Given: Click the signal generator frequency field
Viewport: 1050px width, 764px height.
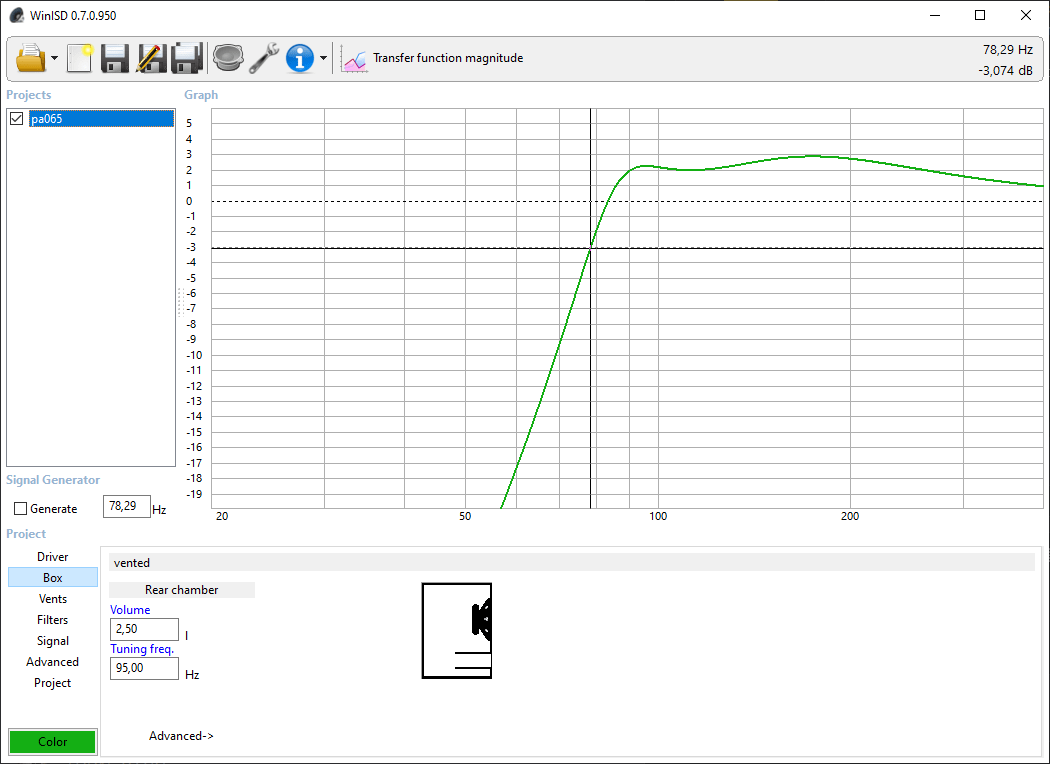Looking at the screenshot, I should coord(127,506).
